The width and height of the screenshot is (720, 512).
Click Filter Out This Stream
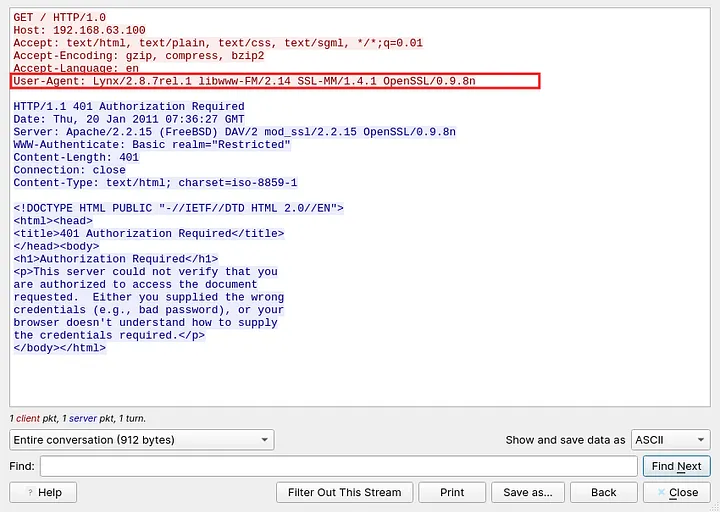(x=344, y=492)
